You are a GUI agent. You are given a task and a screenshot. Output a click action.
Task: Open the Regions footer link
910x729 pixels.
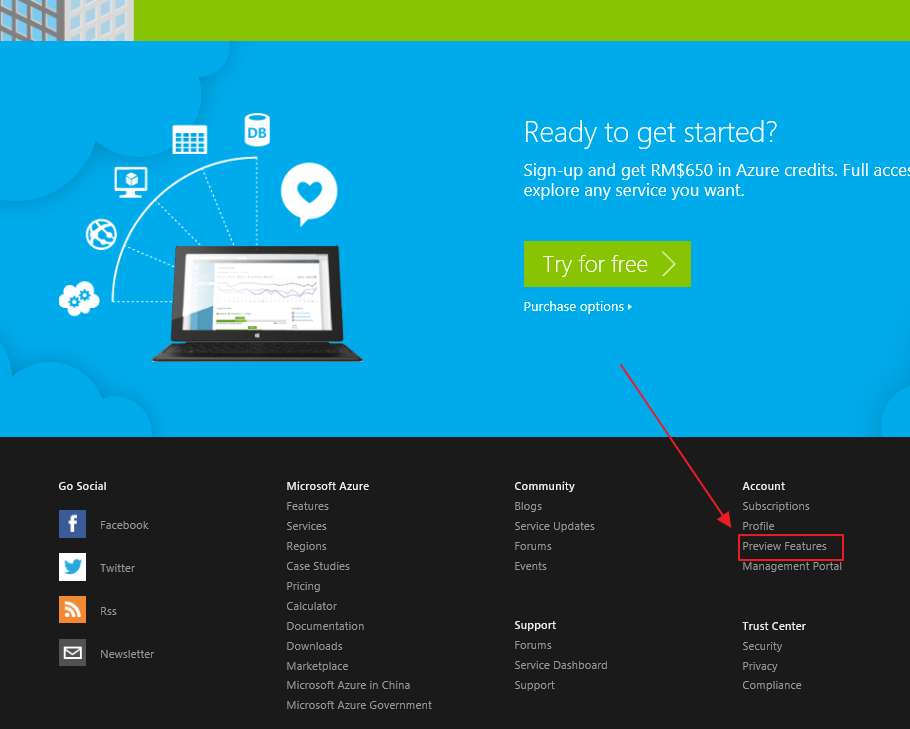pos(306,546)
